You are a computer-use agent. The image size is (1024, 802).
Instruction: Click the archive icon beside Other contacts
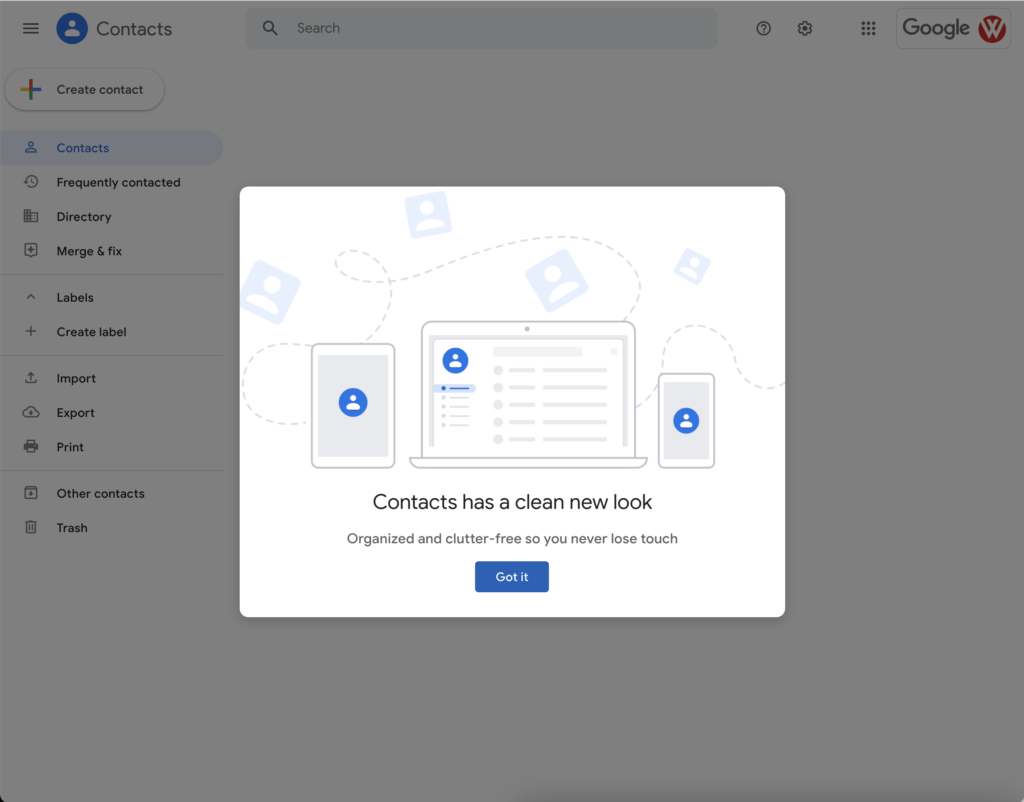(x=31, y=493)
